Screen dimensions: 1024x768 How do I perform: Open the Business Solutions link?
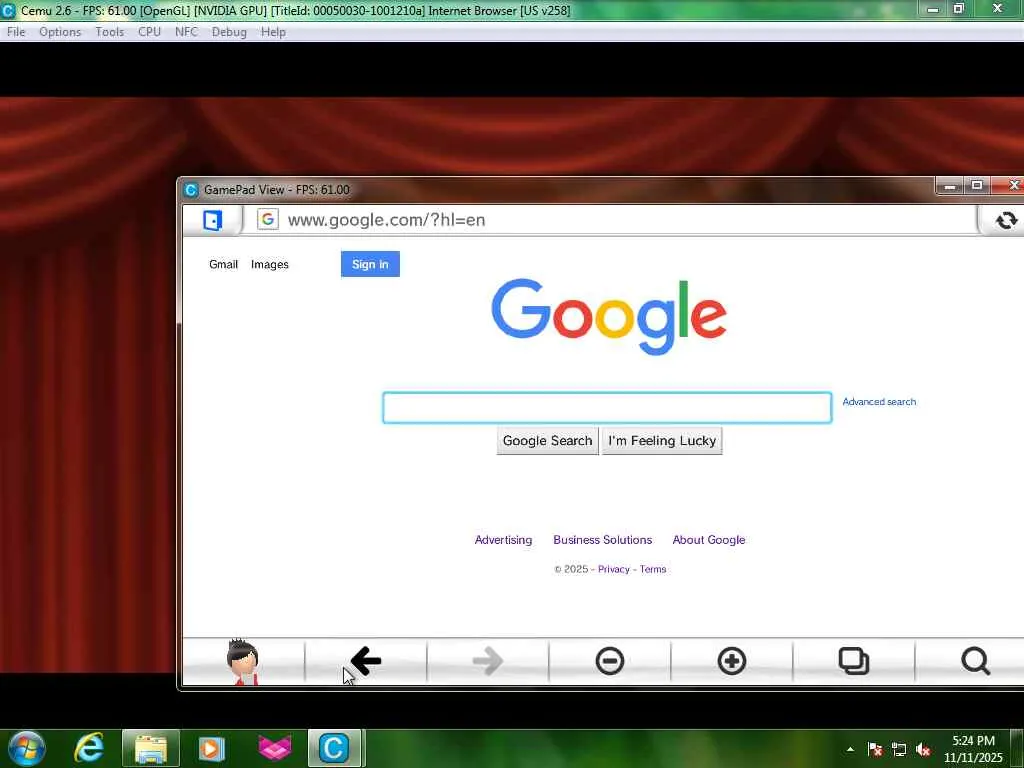pos(603,540)
